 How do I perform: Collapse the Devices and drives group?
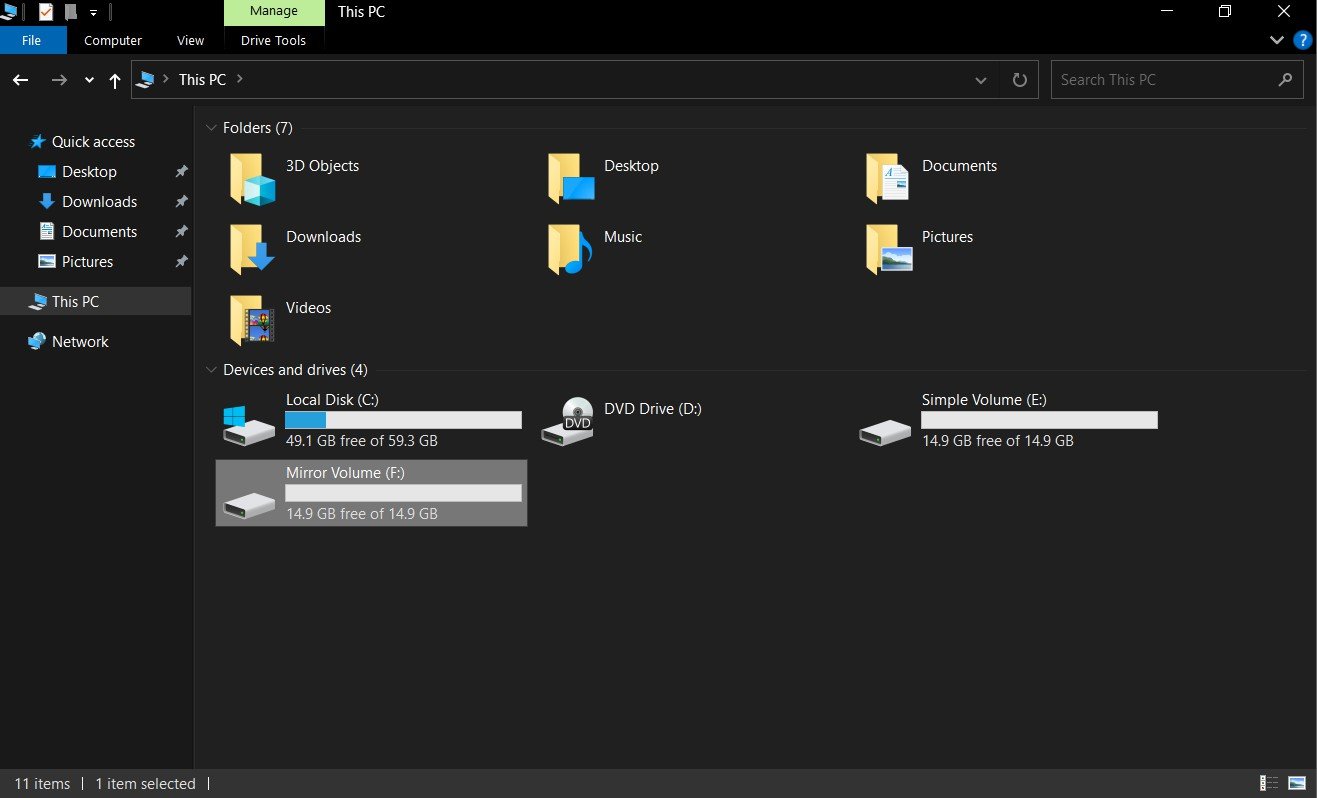click(211, 370)
